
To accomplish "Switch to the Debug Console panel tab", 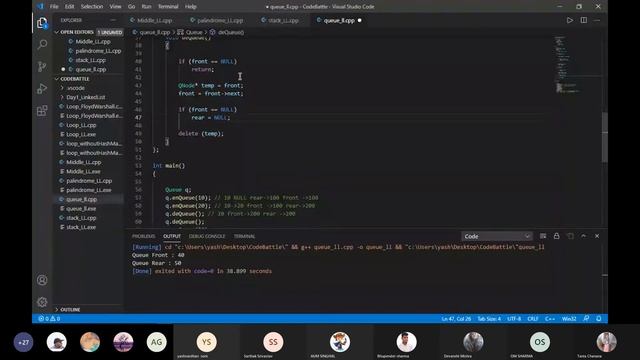I will coord(207,236).
